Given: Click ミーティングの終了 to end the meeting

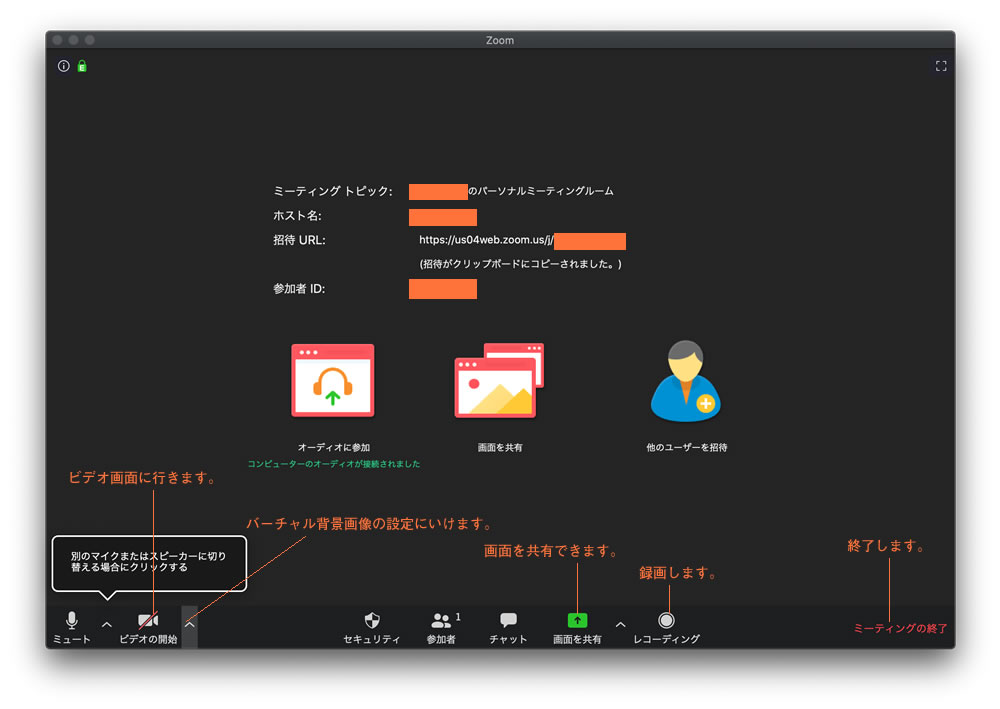Looking at the screenshot, I should pos(901,628).
